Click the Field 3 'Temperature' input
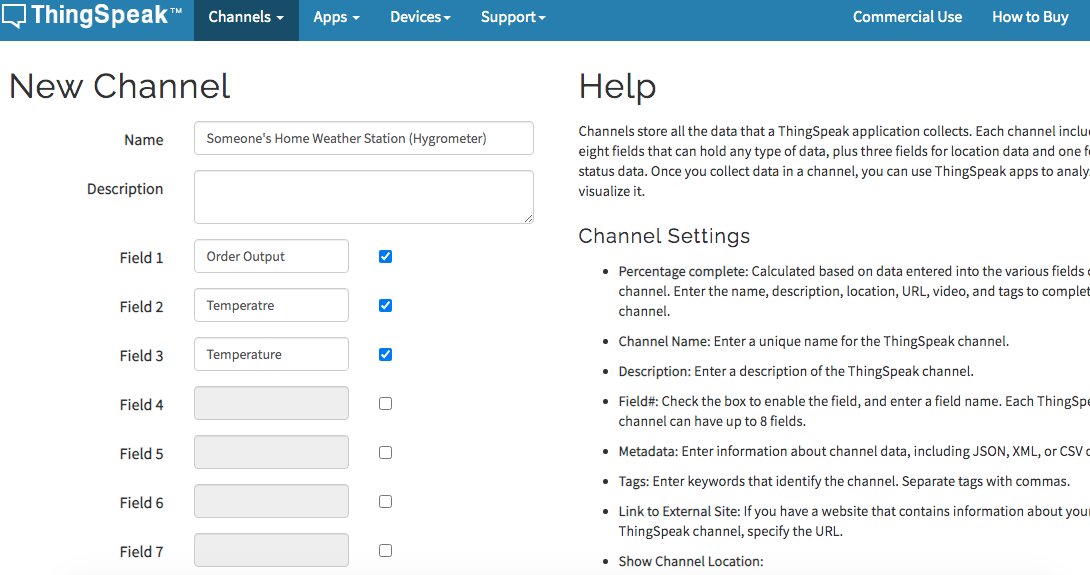 271,355
